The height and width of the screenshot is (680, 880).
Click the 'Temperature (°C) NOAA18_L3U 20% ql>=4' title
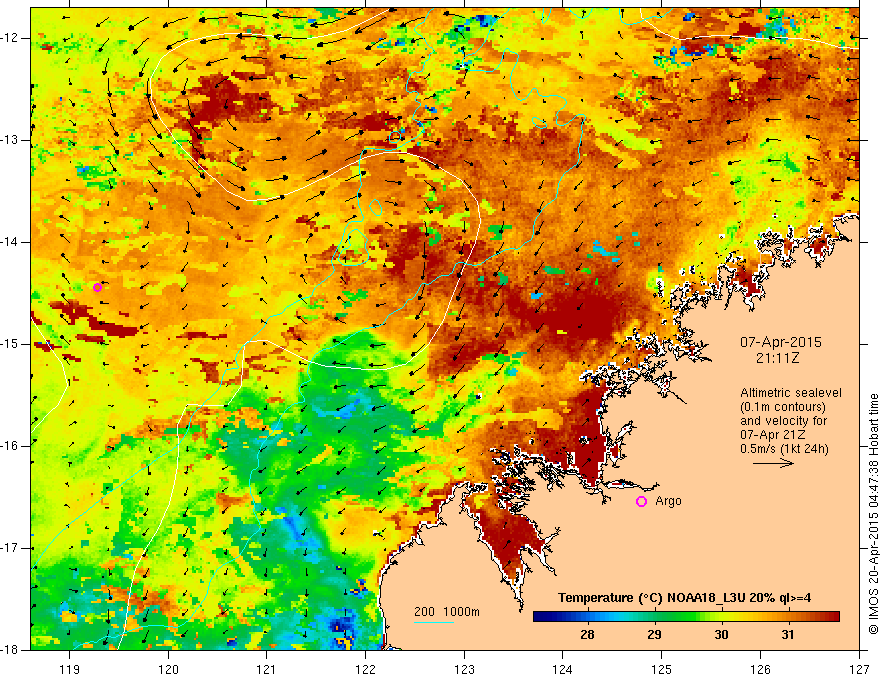(684, 598)
